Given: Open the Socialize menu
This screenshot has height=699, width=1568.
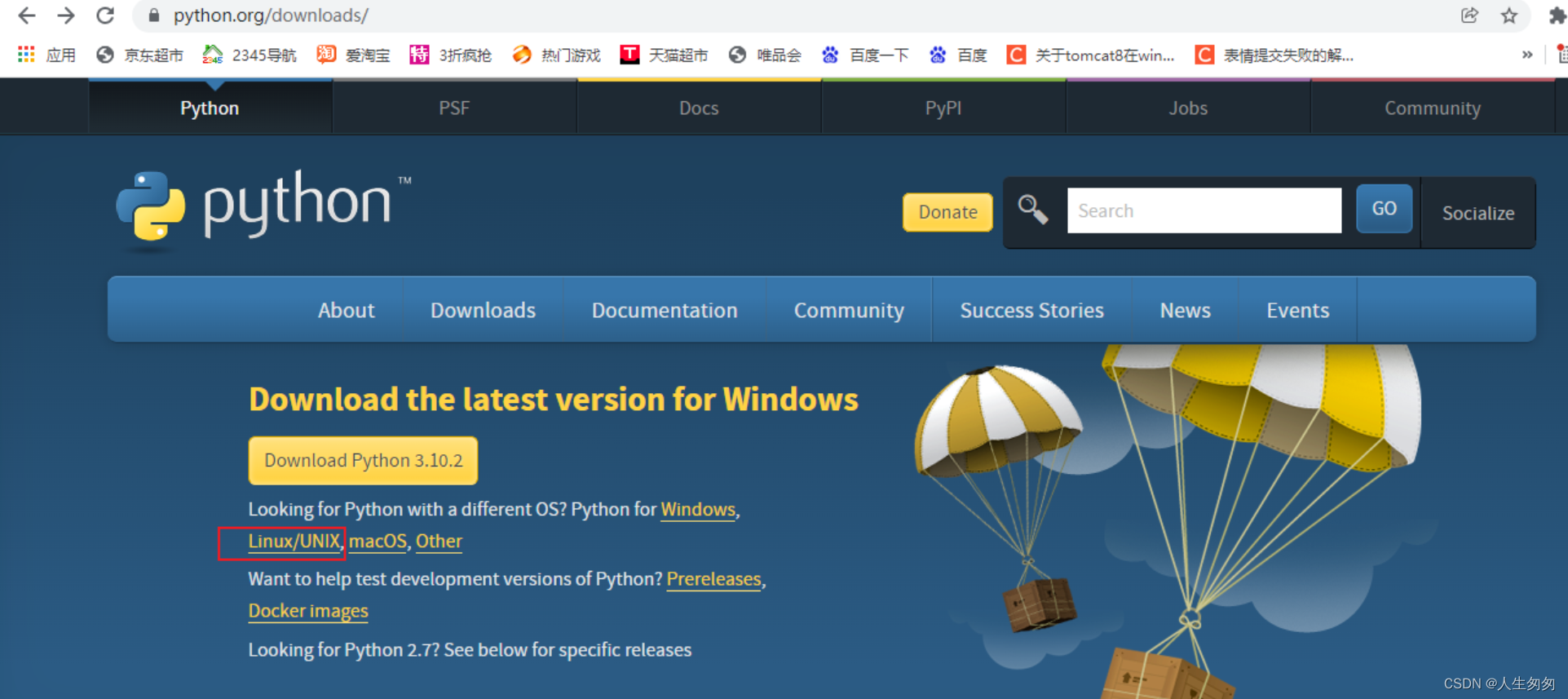Looking at the screenshot, I should [x=1478, y=213].
